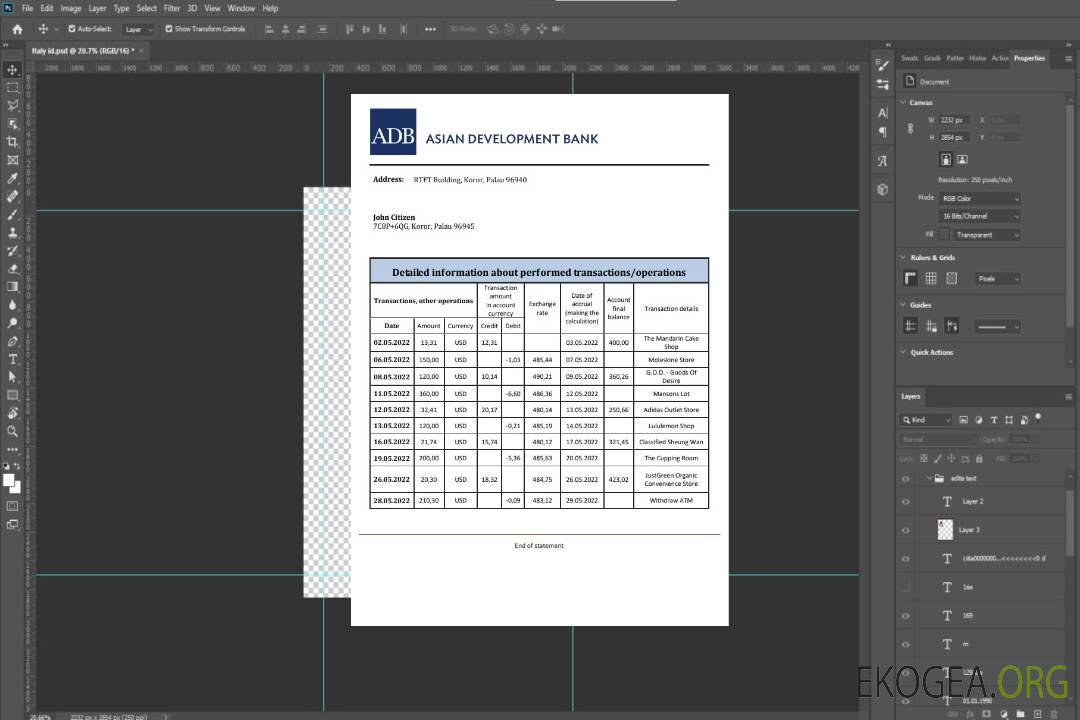
Task: Open the Filter menu
Action: click(172, 8)
